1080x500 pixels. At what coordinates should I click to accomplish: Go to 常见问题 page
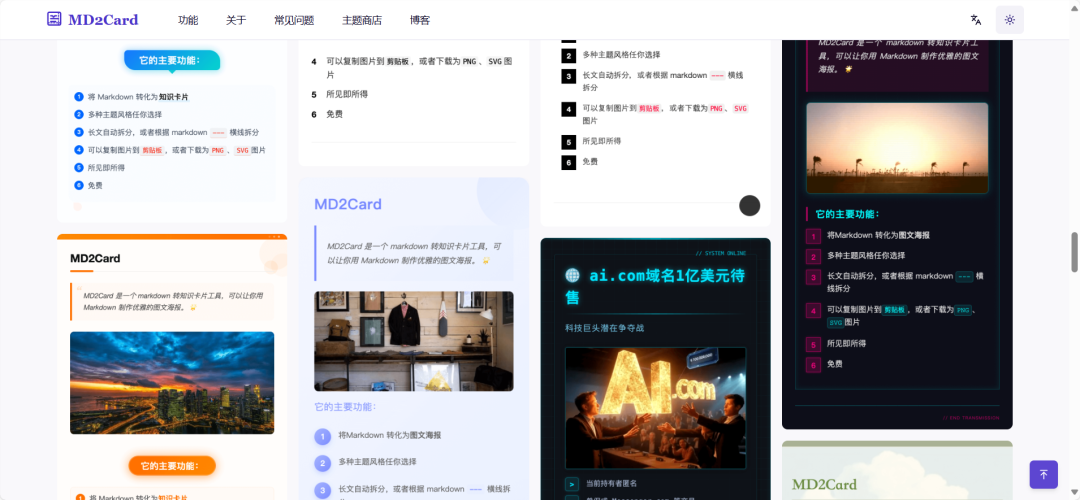coord(294,20)
